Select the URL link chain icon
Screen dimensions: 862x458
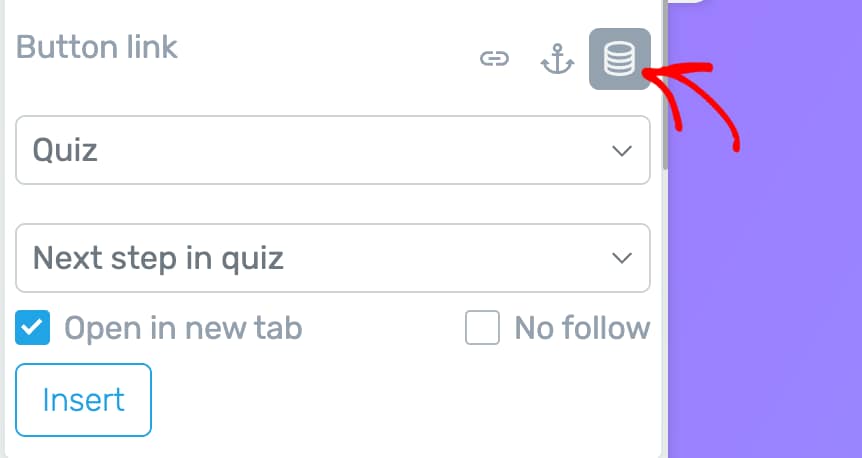(494, 60)
